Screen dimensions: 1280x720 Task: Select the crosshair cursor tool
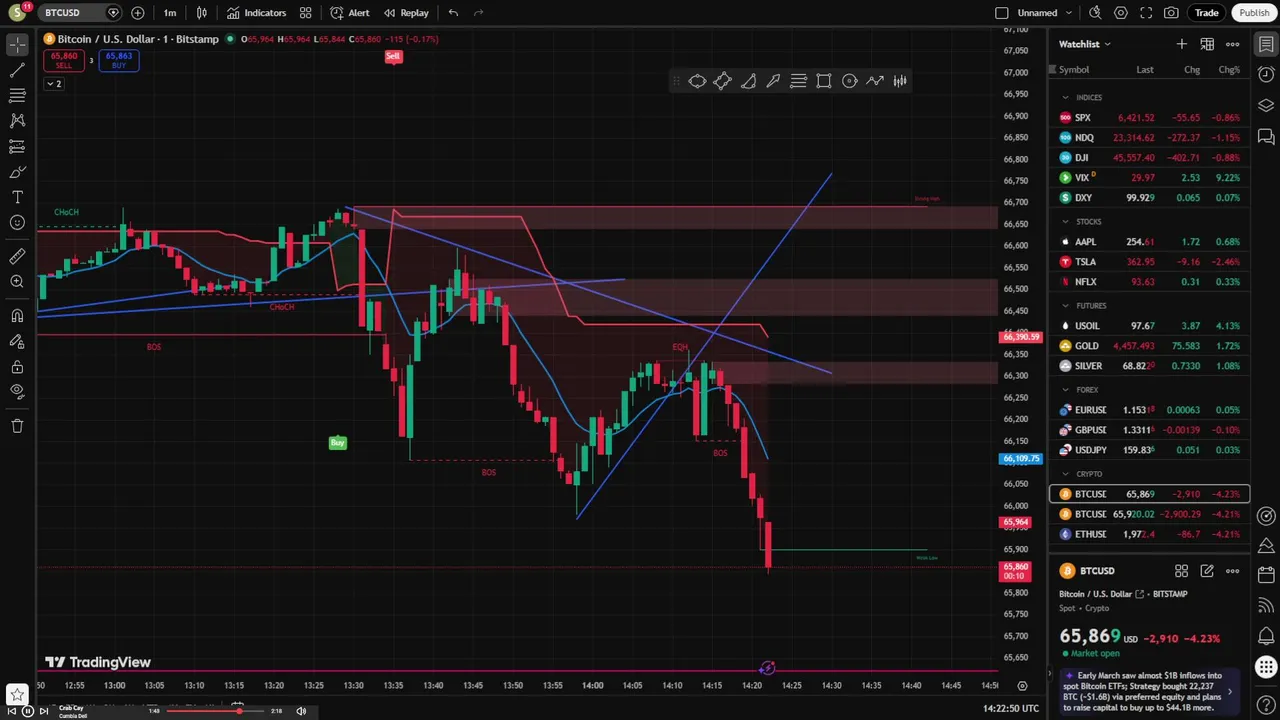[x=17, y=45]
